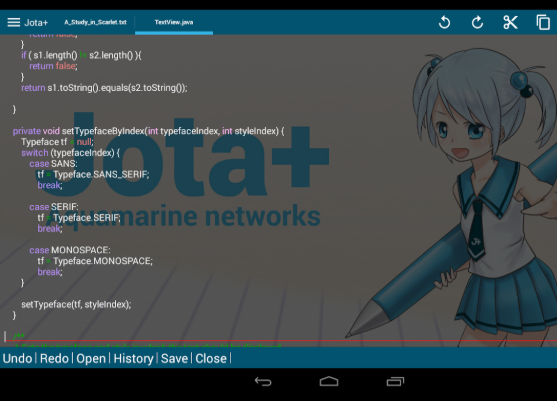The height and width of the screenshot is (401, 557).
Task: Tap Close in bottom toolbar
Action: 211,358
